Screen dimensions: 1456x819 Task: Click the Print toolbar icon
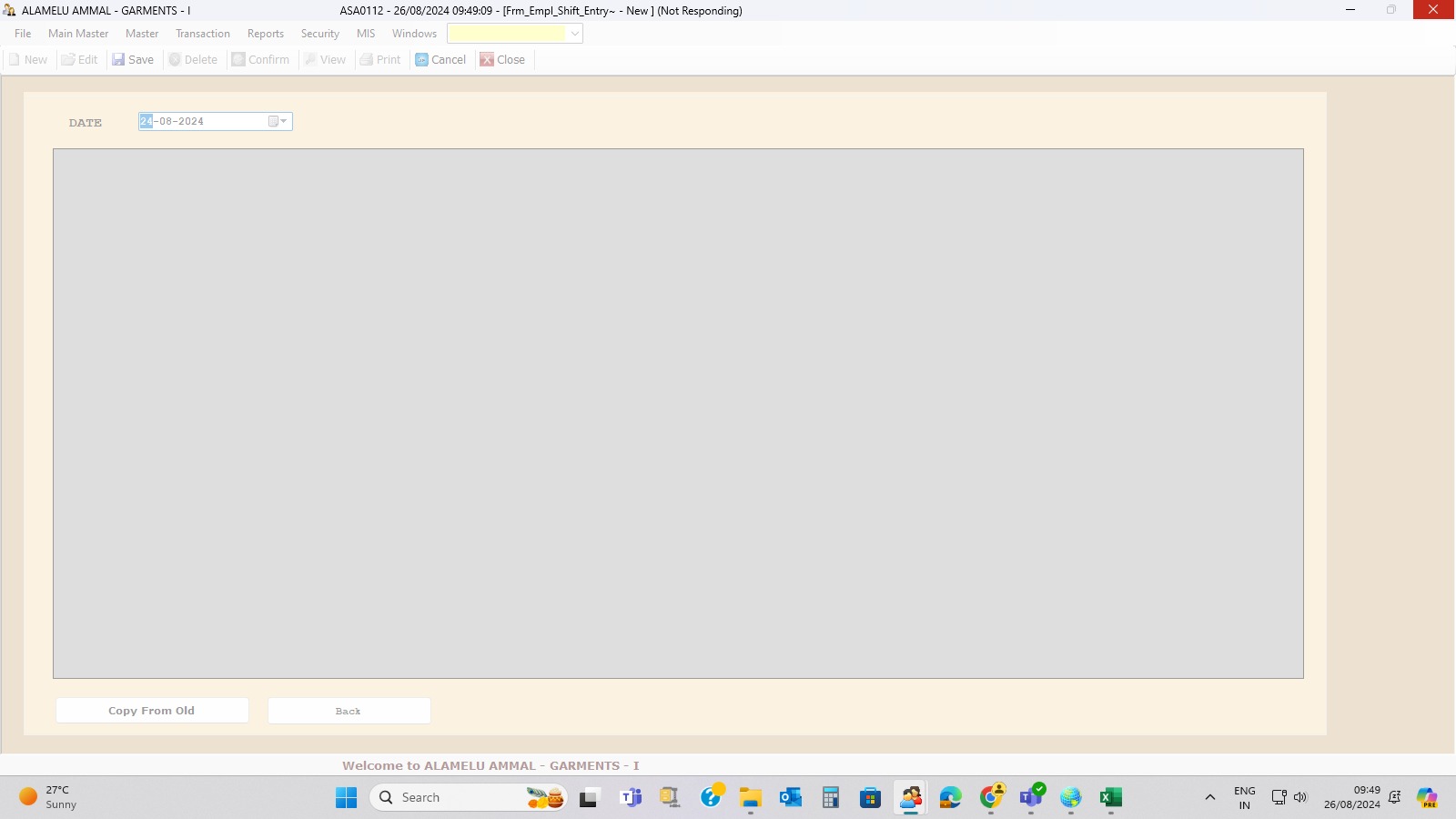tap(367, 60)
